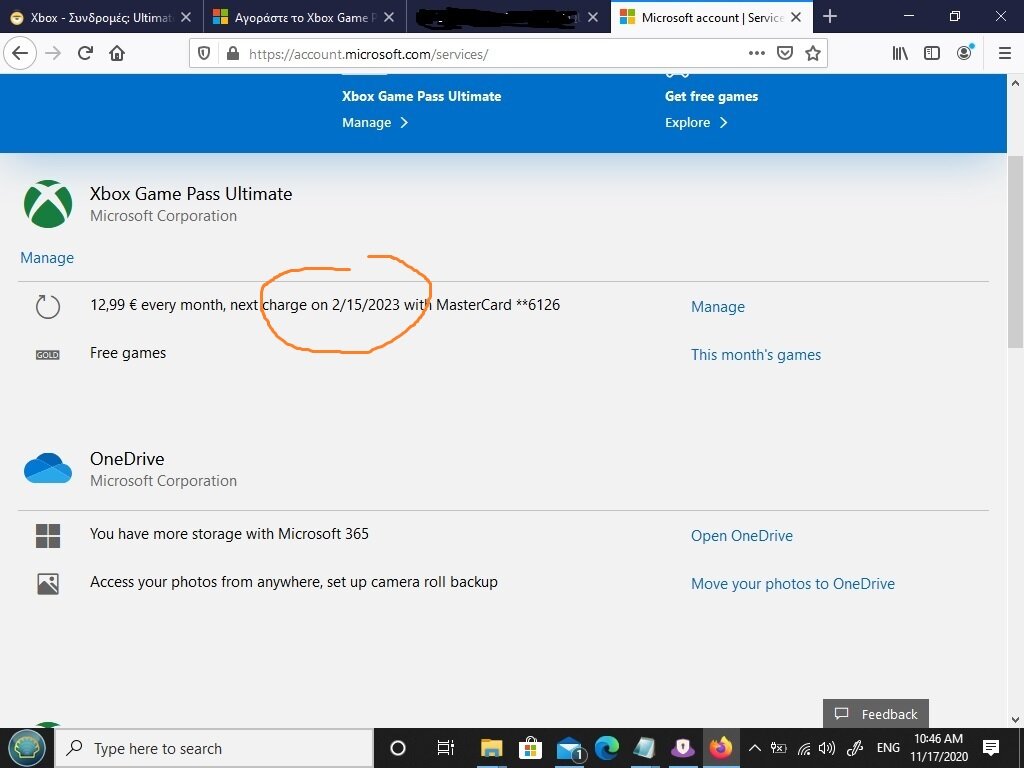Click the Pocket save icon
This screenshot has height=768, width=1024.
(x=785, y=53)
